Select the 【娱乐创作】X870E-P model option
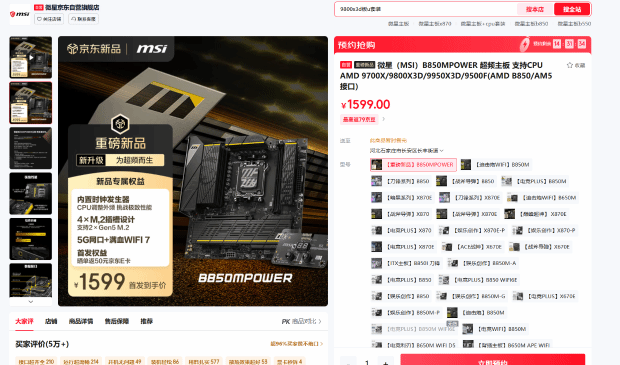The width and height of the screenshot is (620, 365). point(473,230)
